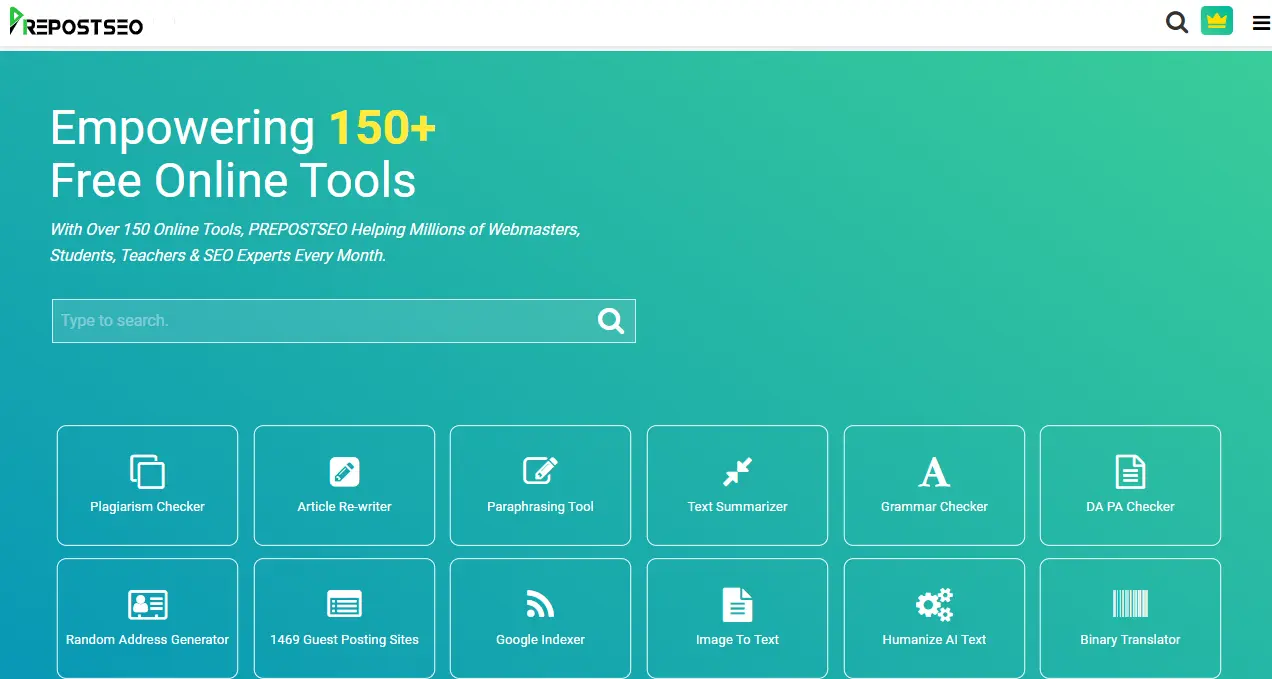Click the PREPOSTSEO logo

pos(76,22)
